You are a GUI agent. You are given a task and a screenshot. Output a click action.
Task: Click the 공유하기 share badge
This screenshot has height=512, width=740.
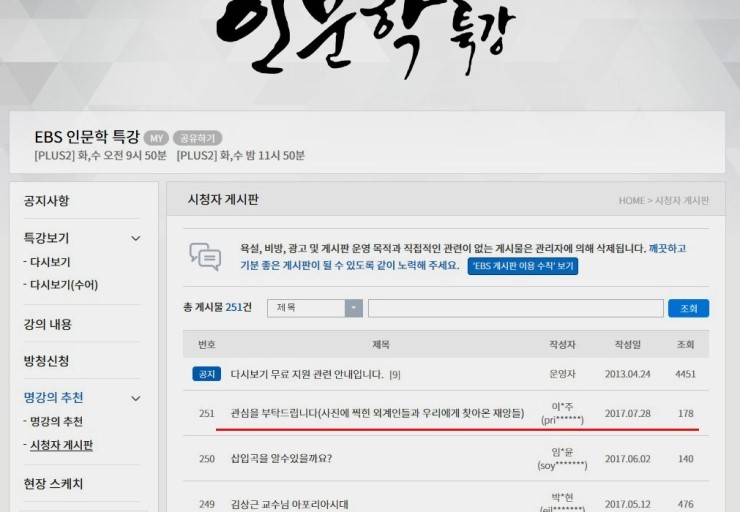point(197,138)
